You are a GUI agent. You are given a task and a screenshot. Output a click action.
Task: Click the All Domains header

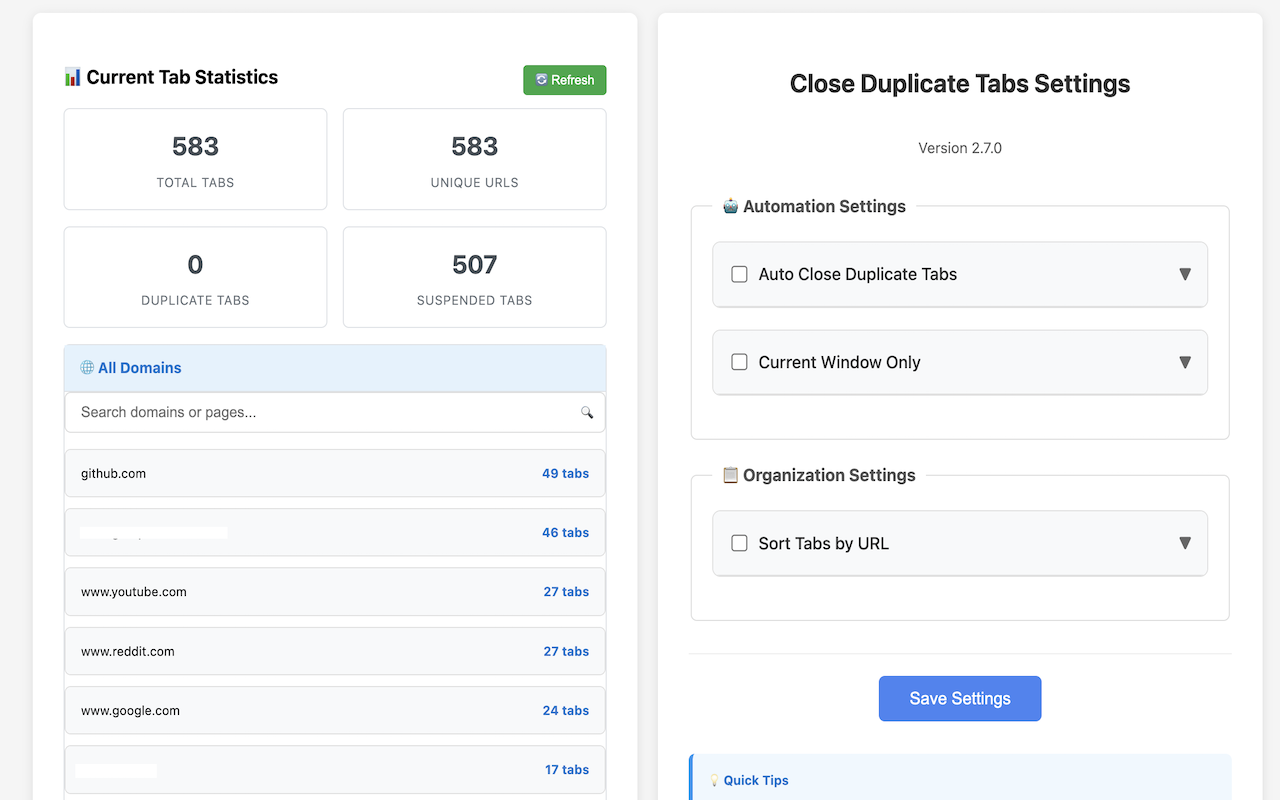pyautogui.click(x=140, y=368)
